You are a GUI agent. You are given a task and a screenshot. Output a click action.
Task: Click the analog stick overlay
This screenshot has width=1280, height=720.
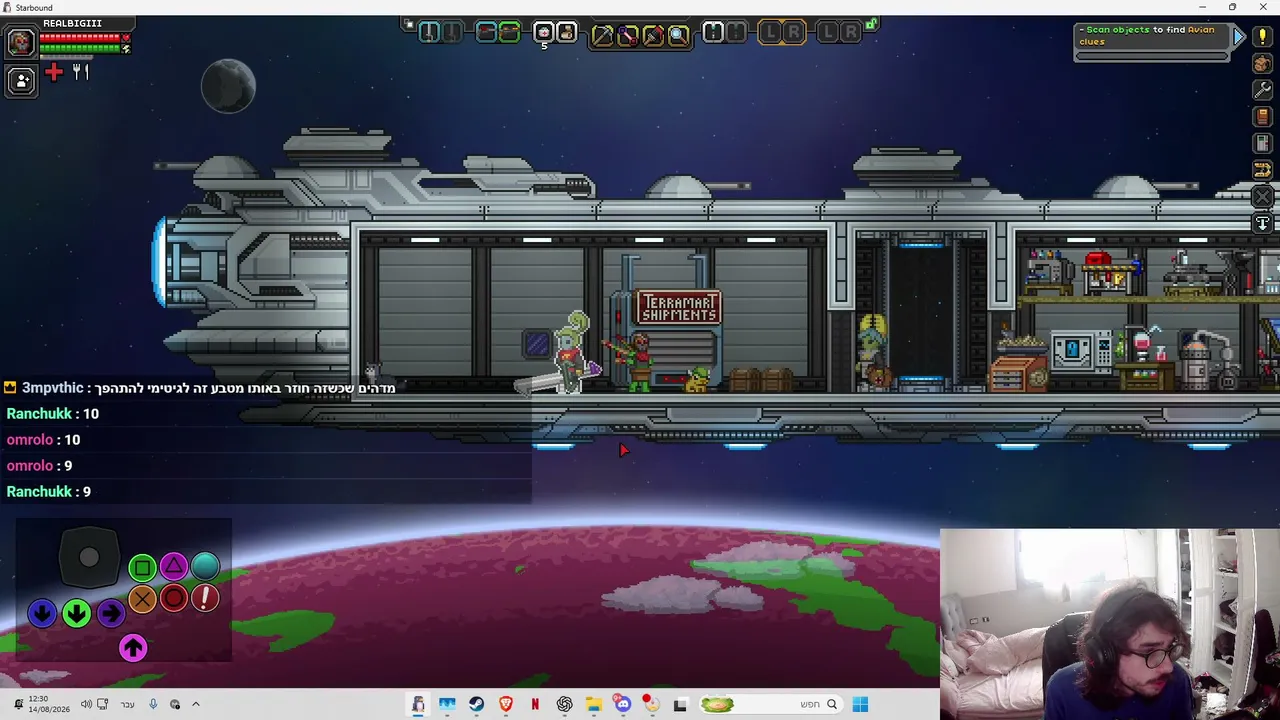89,558
